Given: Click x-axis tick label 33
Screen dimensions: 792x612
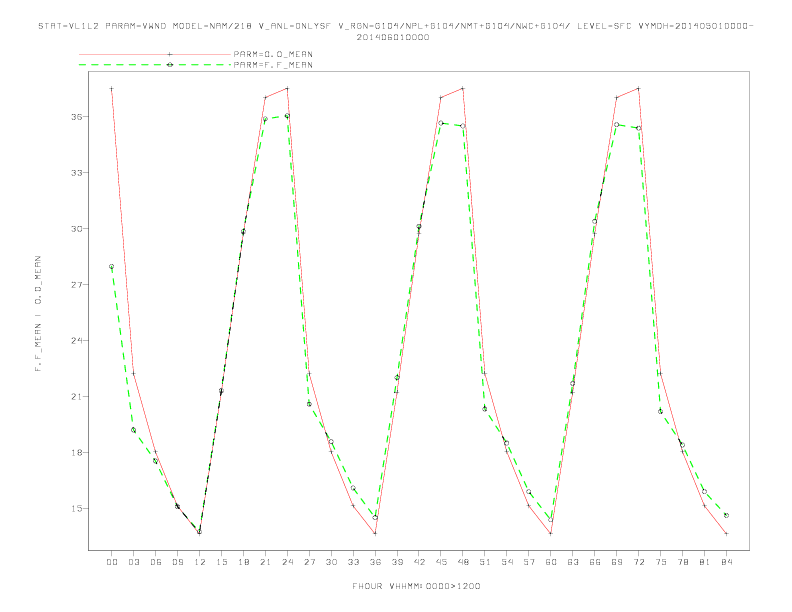Looking at the screenshot, I should pyautogui.click(x=353, y=562).
